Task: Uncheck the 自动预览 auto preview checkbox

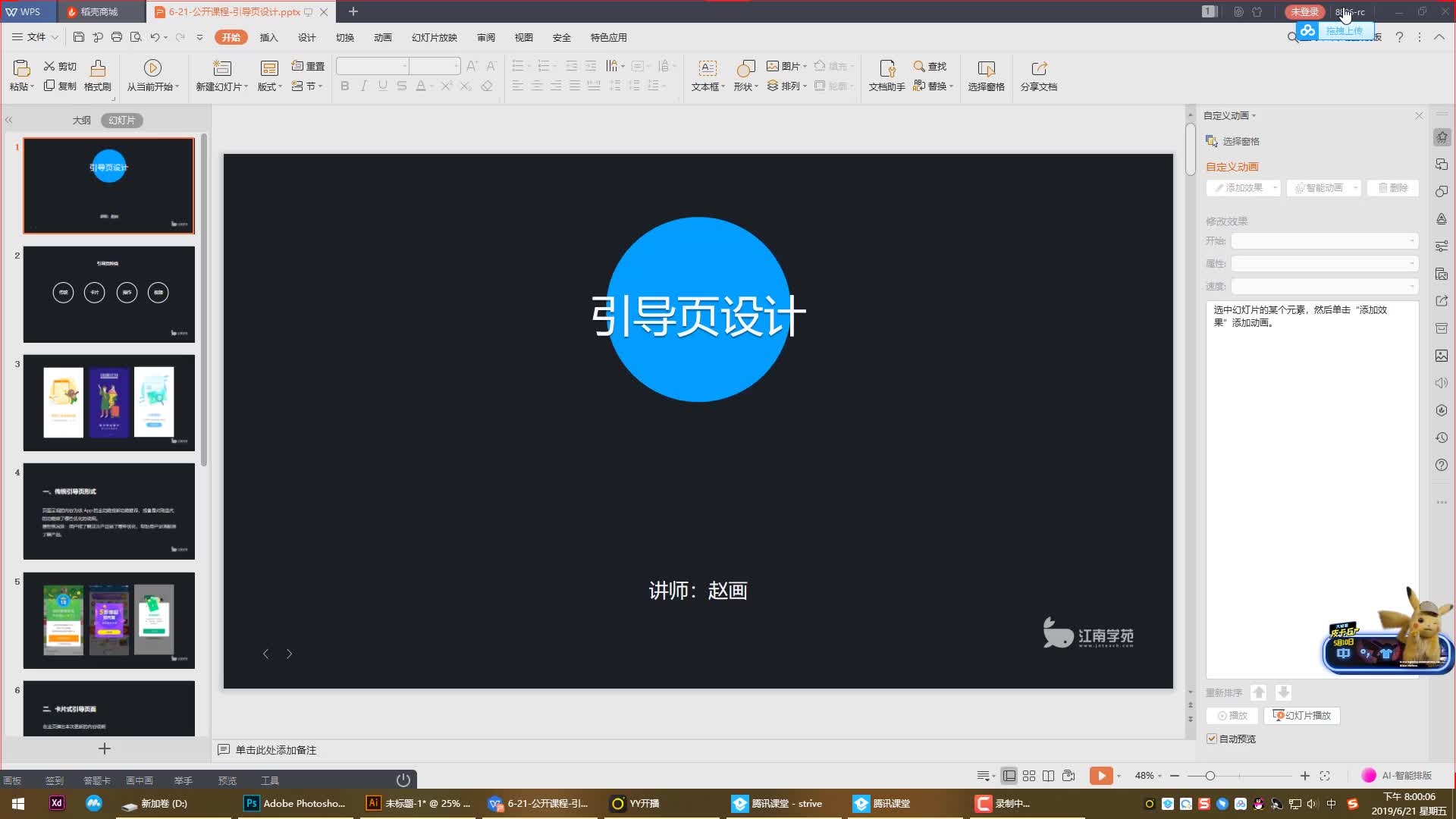Action: click(x=1212, y=739)
